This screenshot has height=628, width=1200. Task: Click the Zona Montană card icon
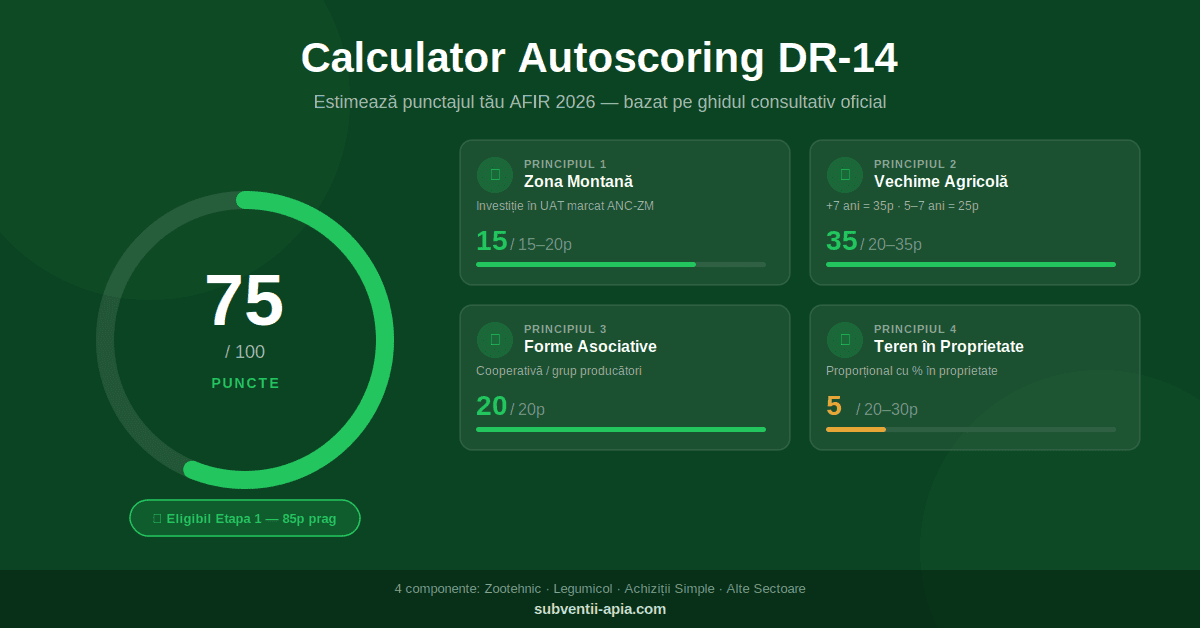pyautogui.click(x=494, y=174)
